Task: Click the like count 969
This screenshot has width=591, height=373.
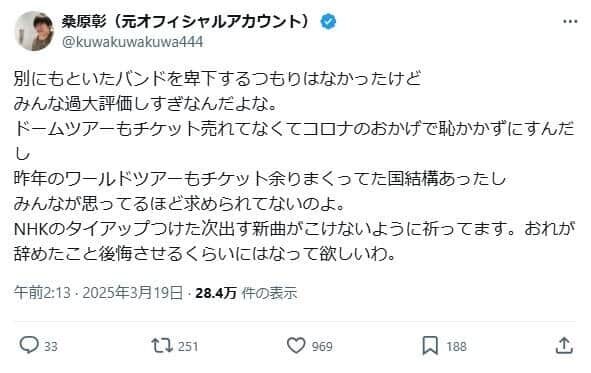Action: click(x=322, y=346)
